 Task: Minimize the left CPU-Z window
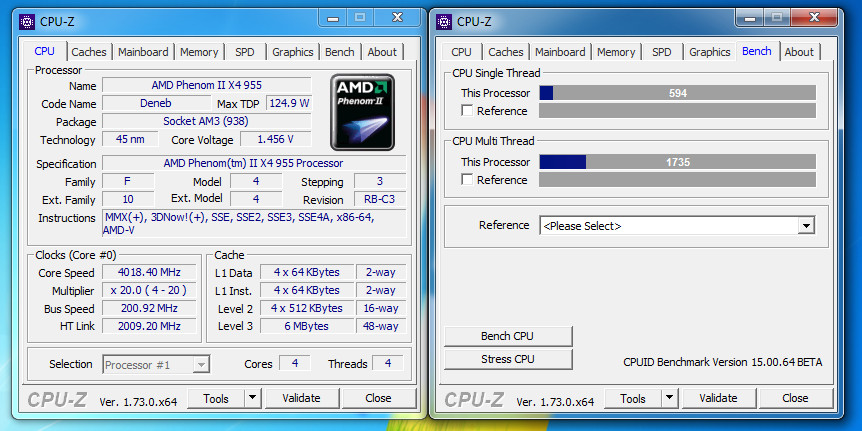333,18
